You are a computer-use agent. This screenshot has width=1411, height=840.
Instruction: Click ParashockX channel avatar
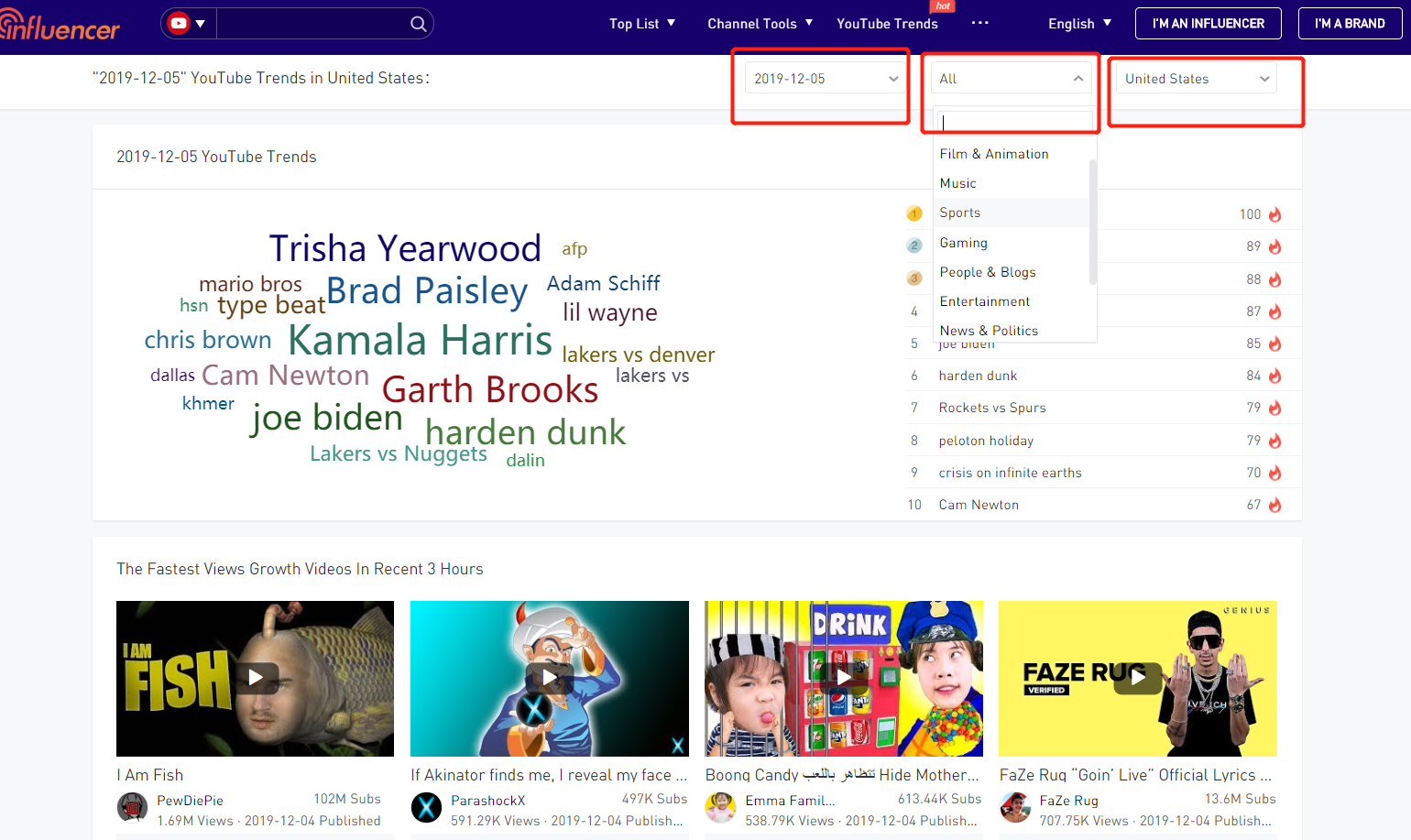[426, 808]
